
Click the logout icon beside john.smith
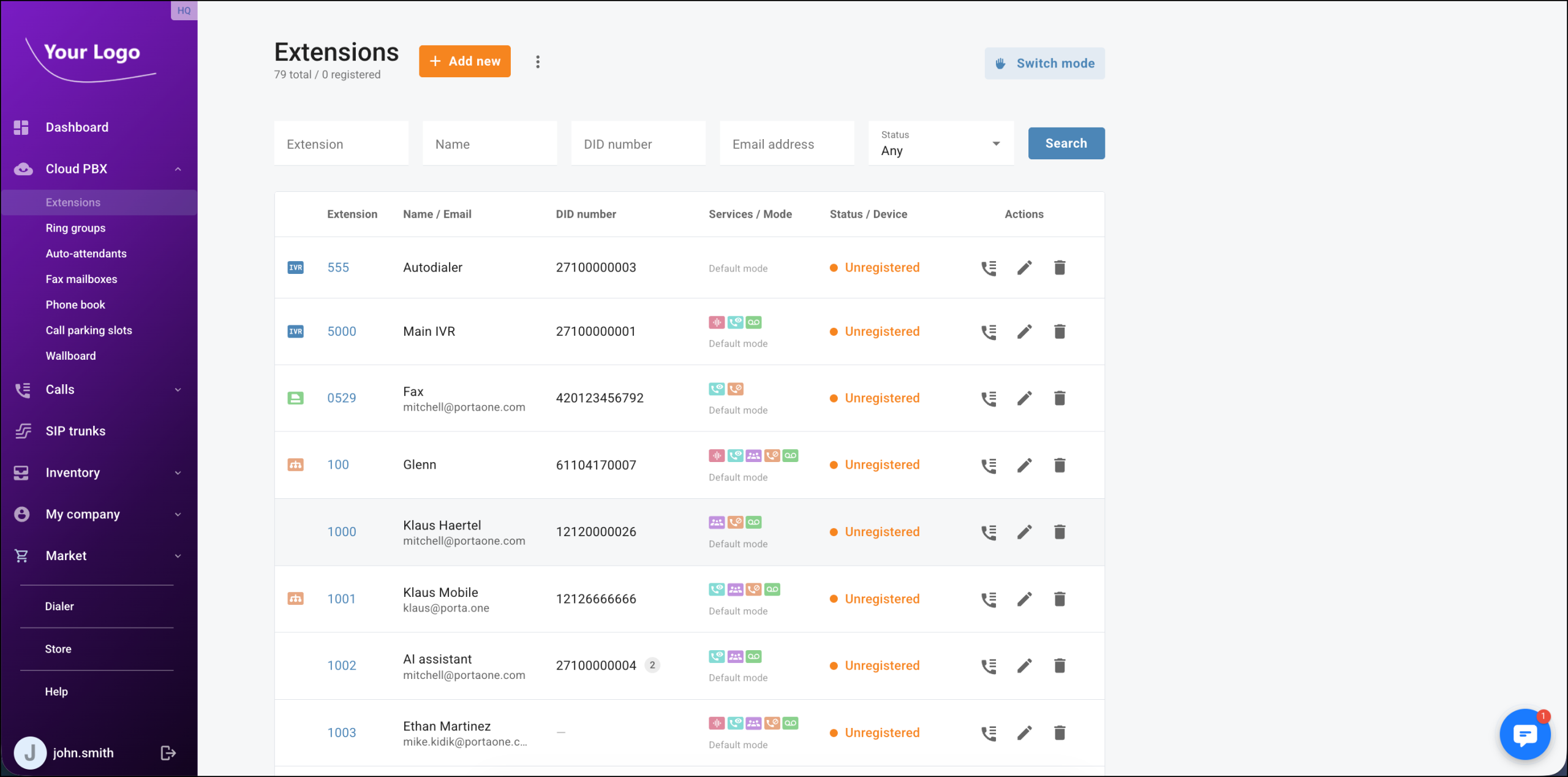click(168, 752)
